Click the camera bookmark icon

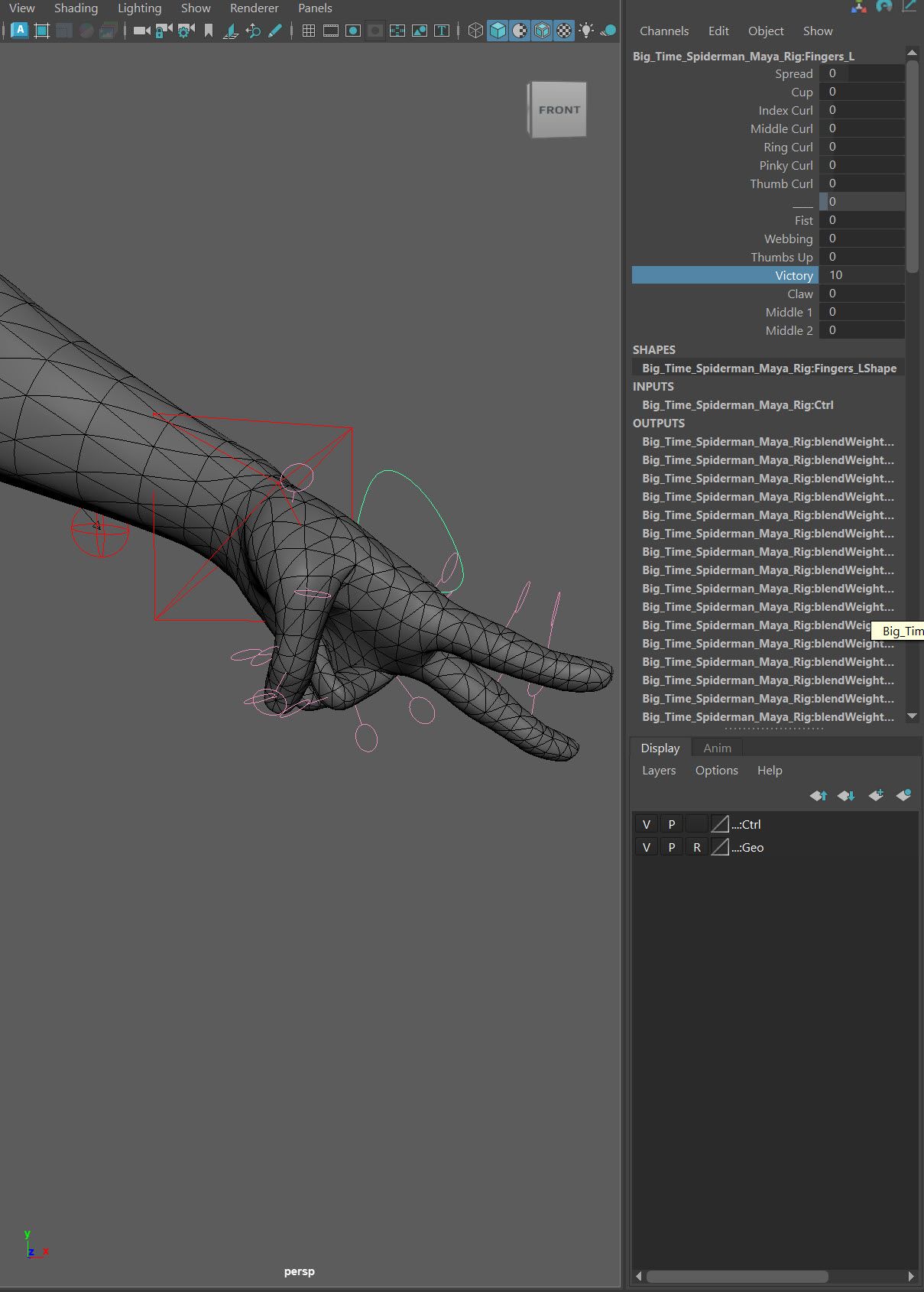click(x=208, y=31)
